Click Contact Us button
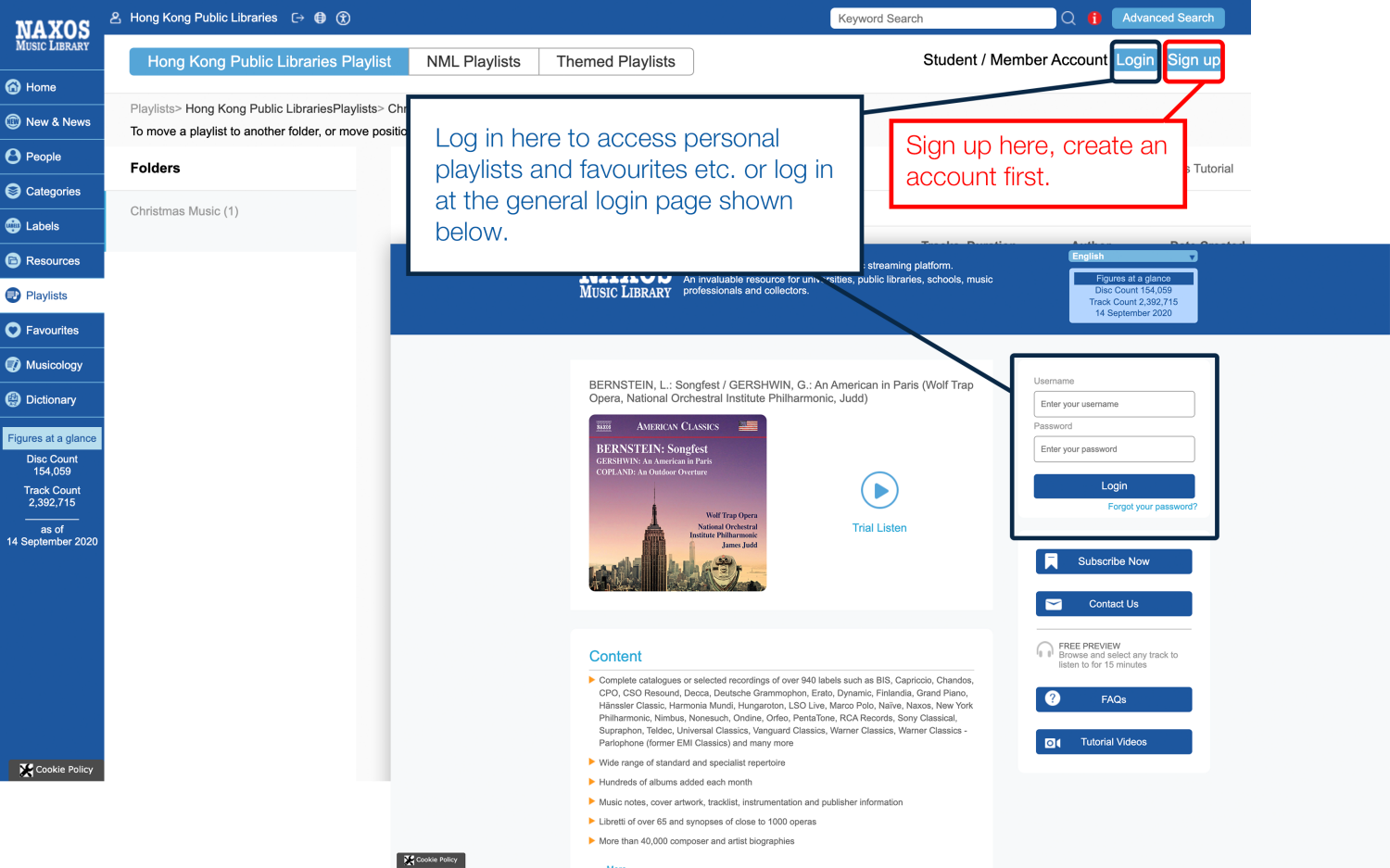Image resolution: width=1390 pixels, height=868 pixels. click(x=1114, y=604)
